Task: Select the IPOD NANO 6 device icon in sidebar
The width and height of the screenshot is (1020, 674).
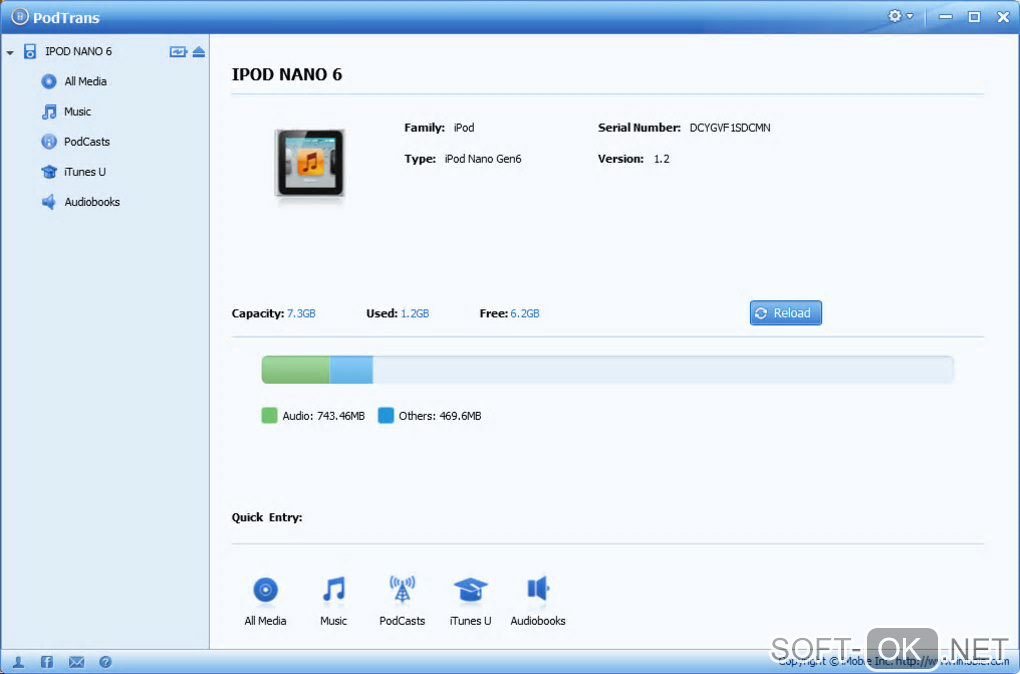Action: click(30, 51)
